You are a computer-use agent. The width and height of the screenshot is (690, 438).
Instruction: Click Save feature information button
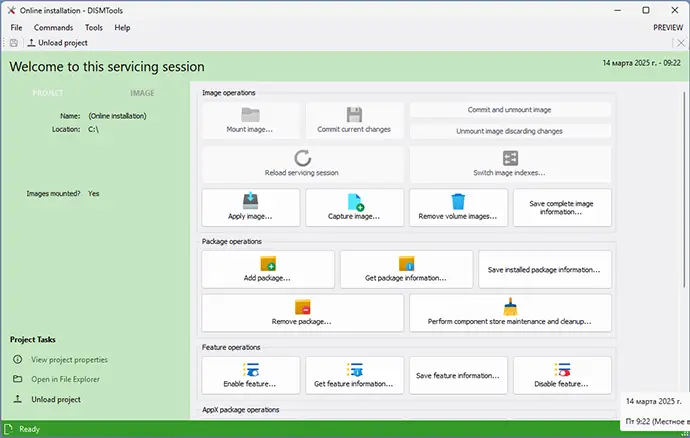tap(458, 375)
